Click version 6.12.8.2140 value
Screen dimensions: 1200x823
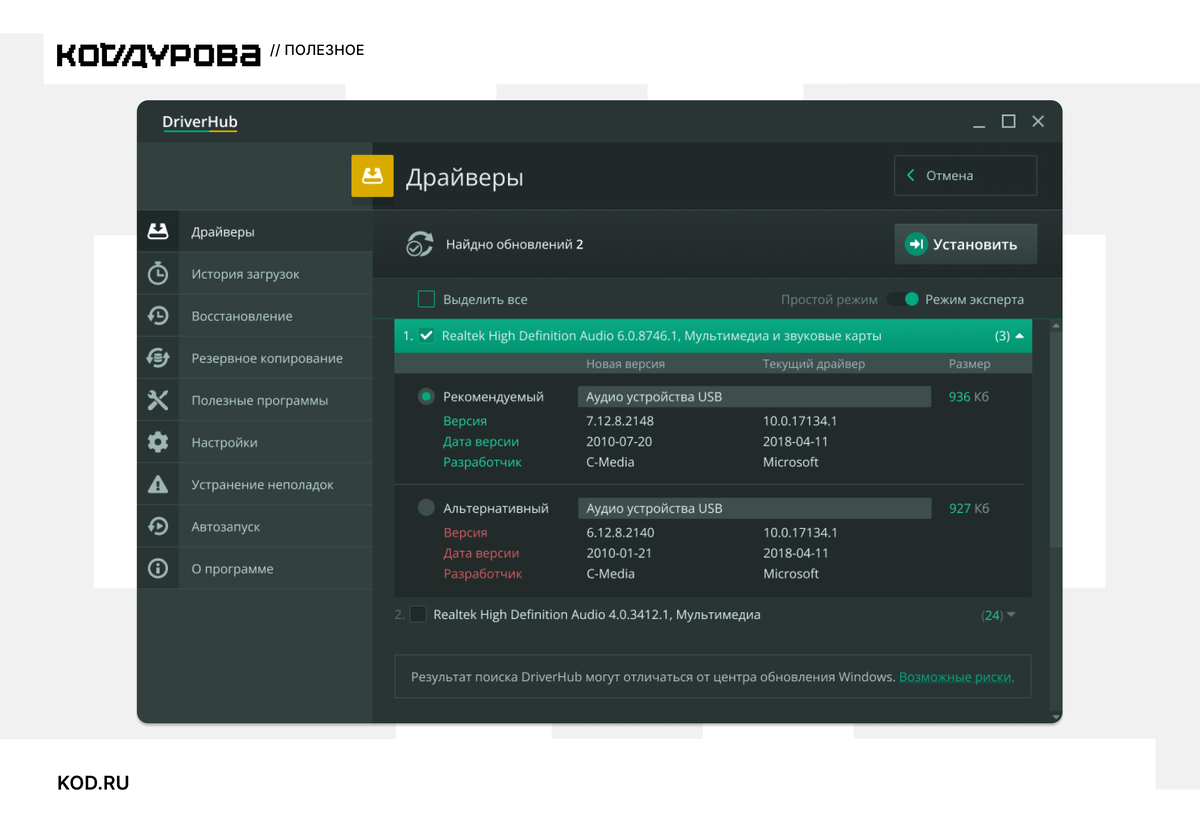(620, 533)
